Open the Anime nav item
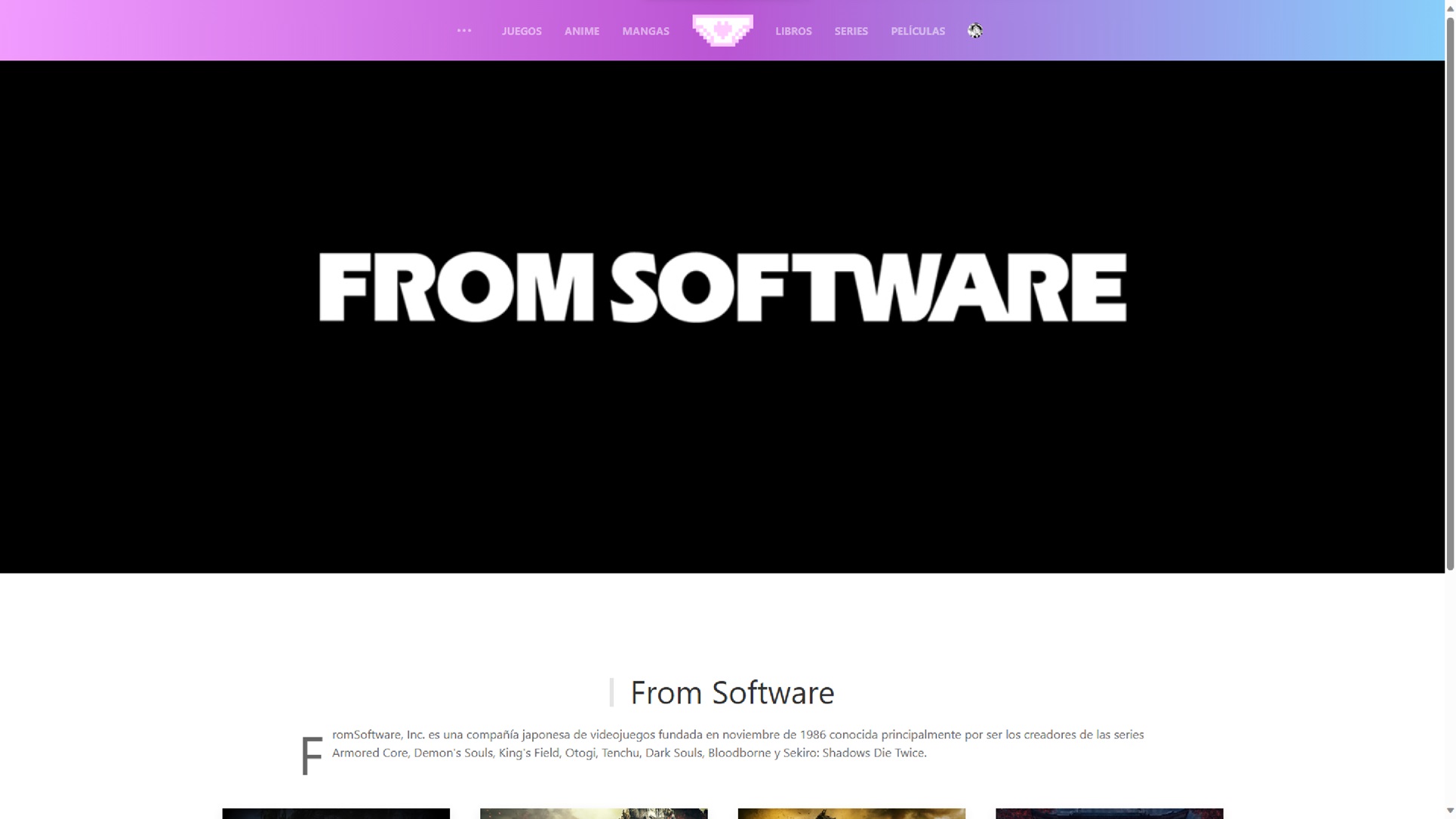The width and height of the screenshot is (1456, 819). (x=581, y=31)
